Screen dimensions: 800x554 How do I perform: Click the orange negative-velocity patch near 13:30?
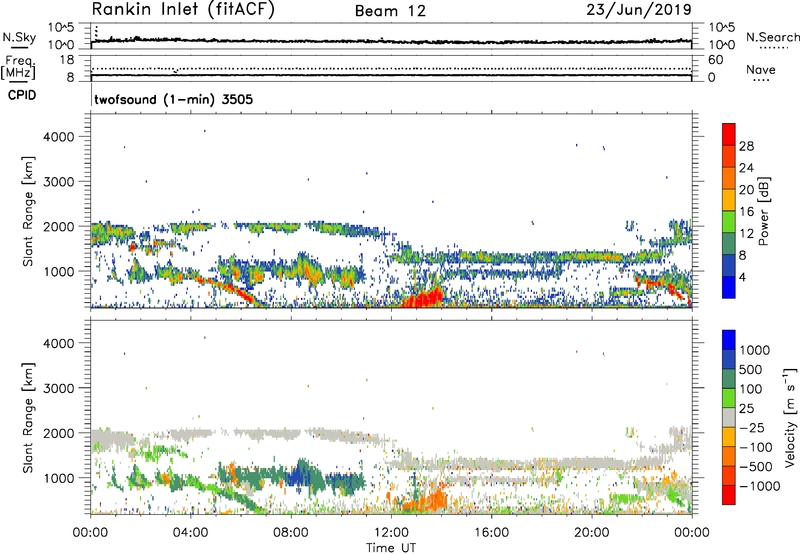tap(433, 500)
